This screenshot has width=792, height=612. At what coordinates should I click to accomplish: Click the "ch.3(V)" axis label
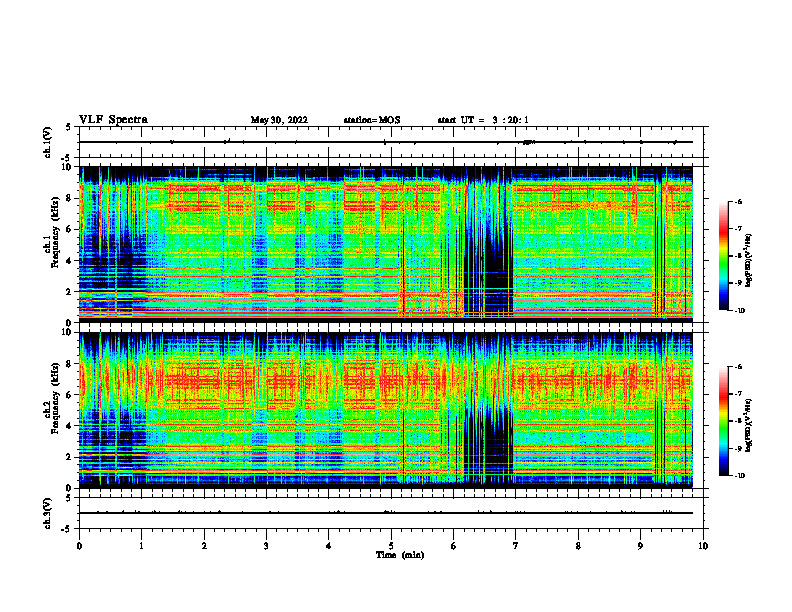(48, 513)
